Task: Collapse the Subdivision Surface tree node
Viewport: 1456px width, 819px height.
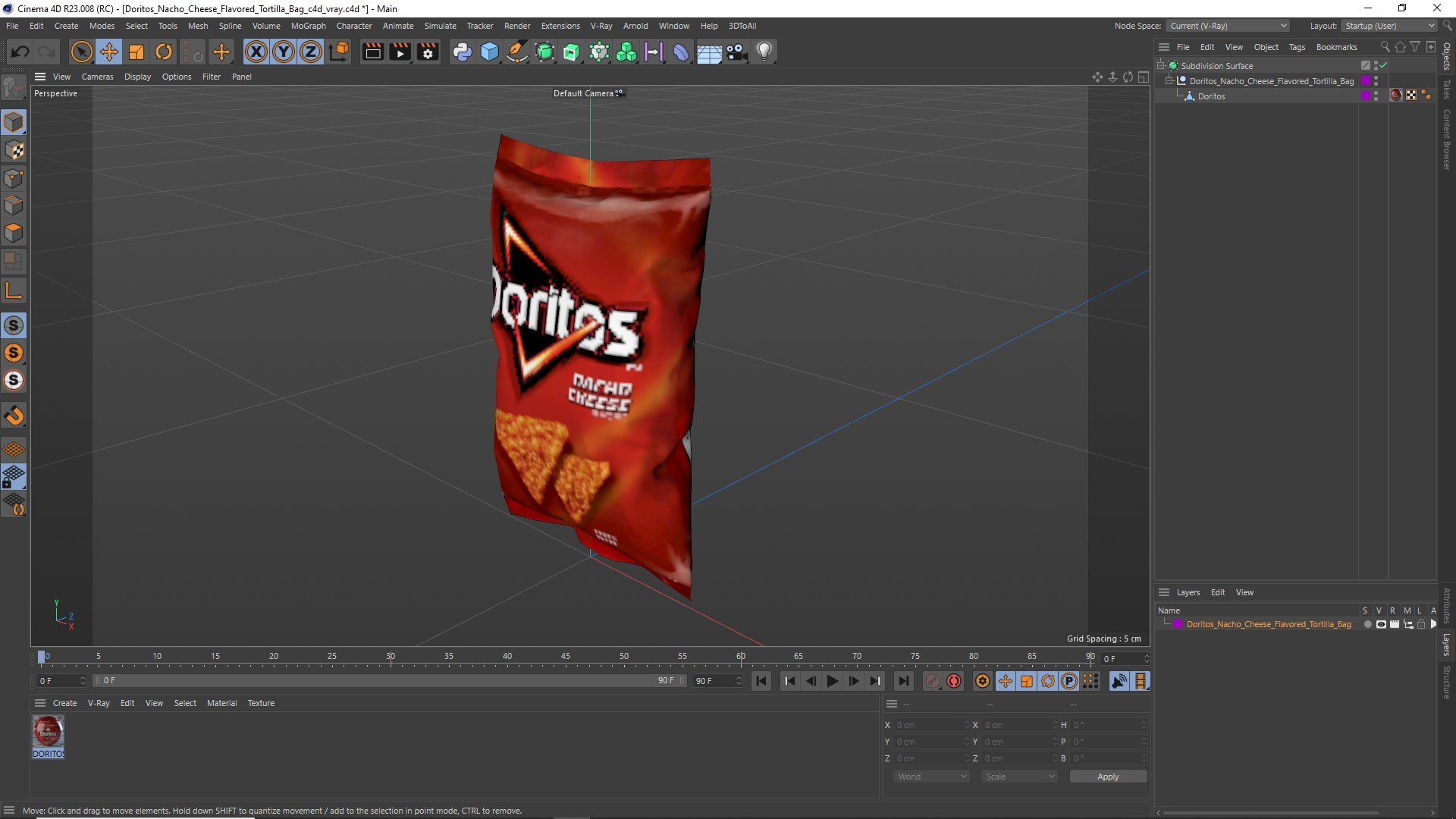Action: click(x=1161, y=65)
